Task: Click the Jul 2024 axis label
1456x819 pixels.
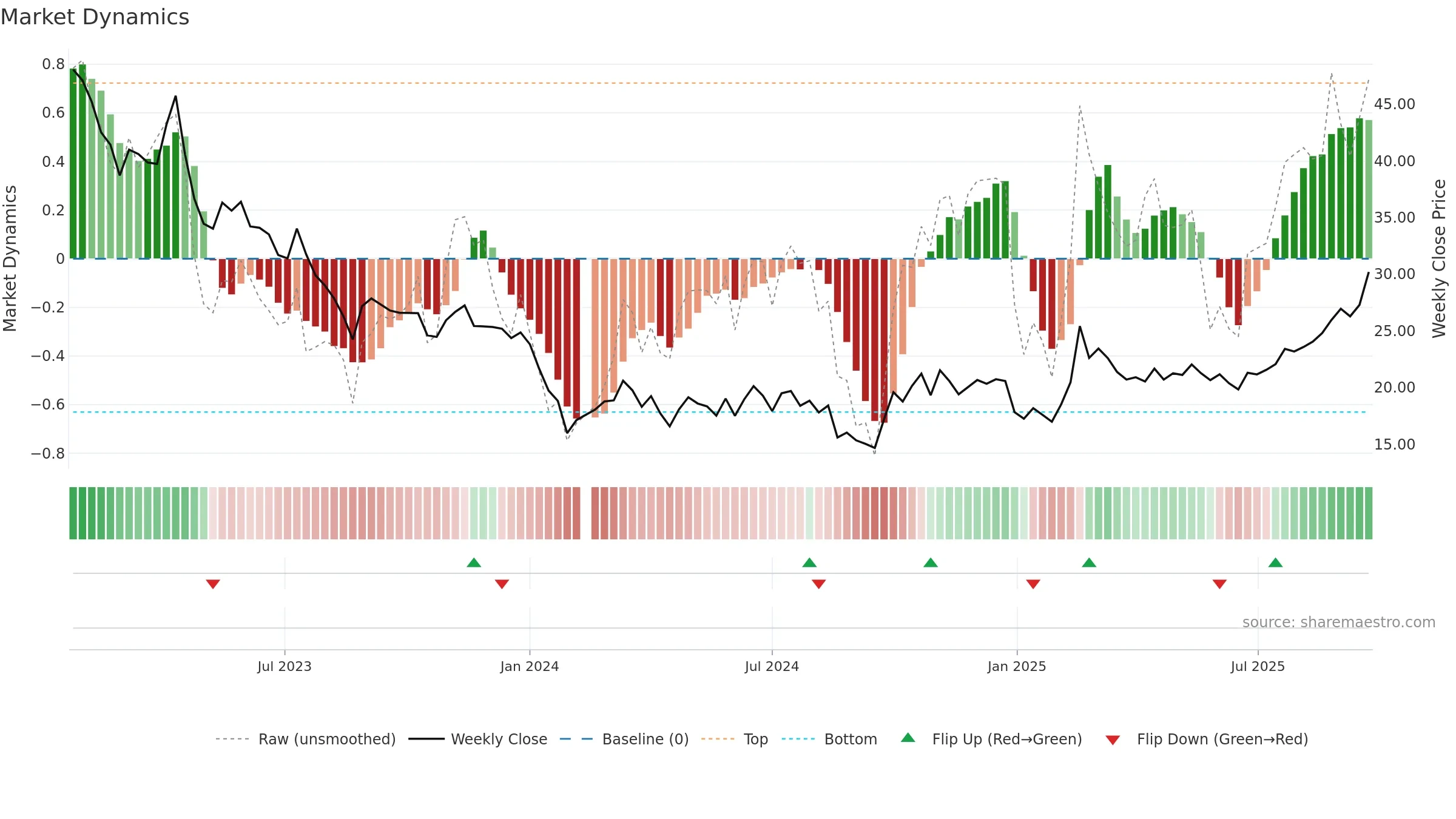Action: tap(772, 666)
